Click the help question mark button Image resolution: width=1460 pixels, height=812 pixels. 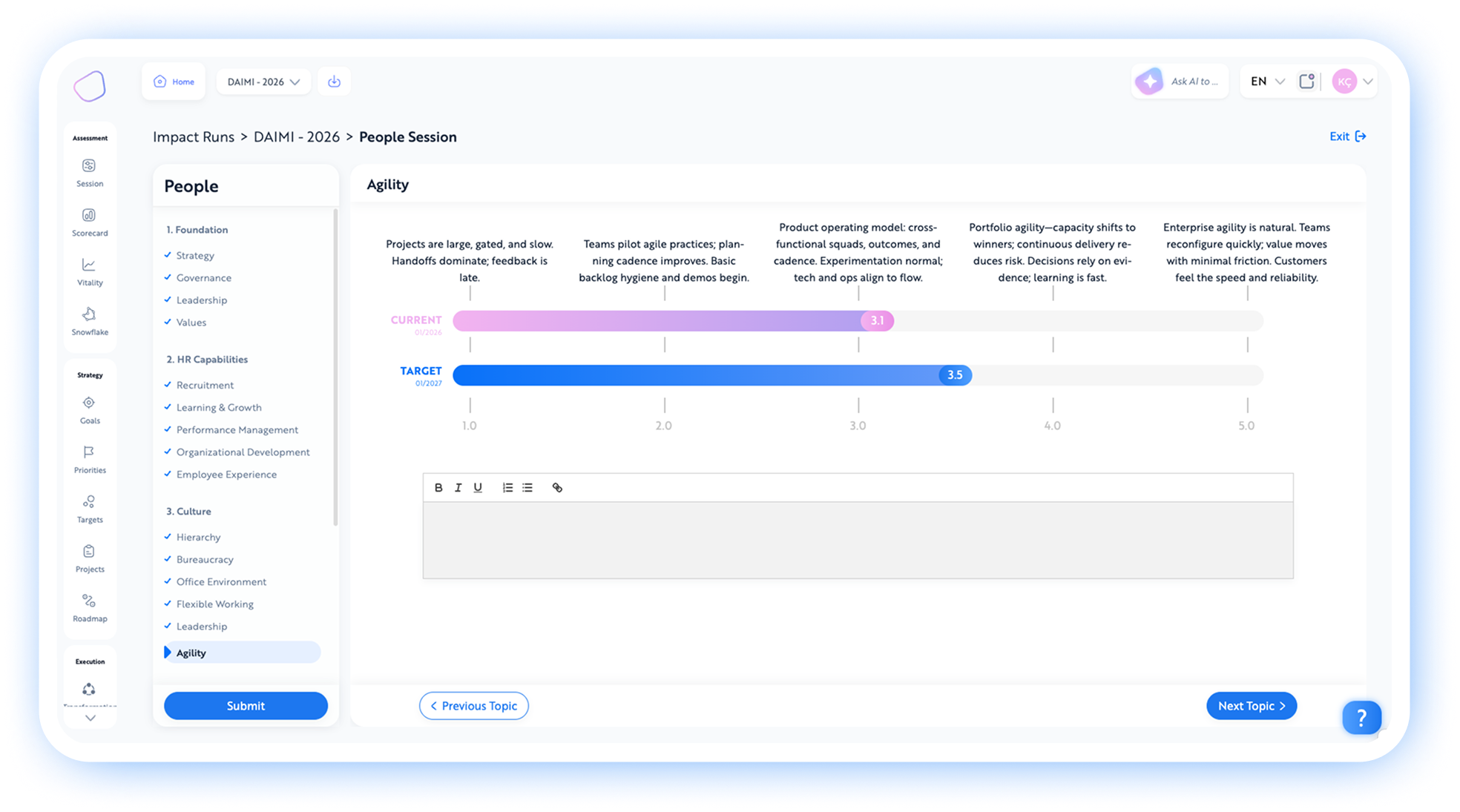1361,717
